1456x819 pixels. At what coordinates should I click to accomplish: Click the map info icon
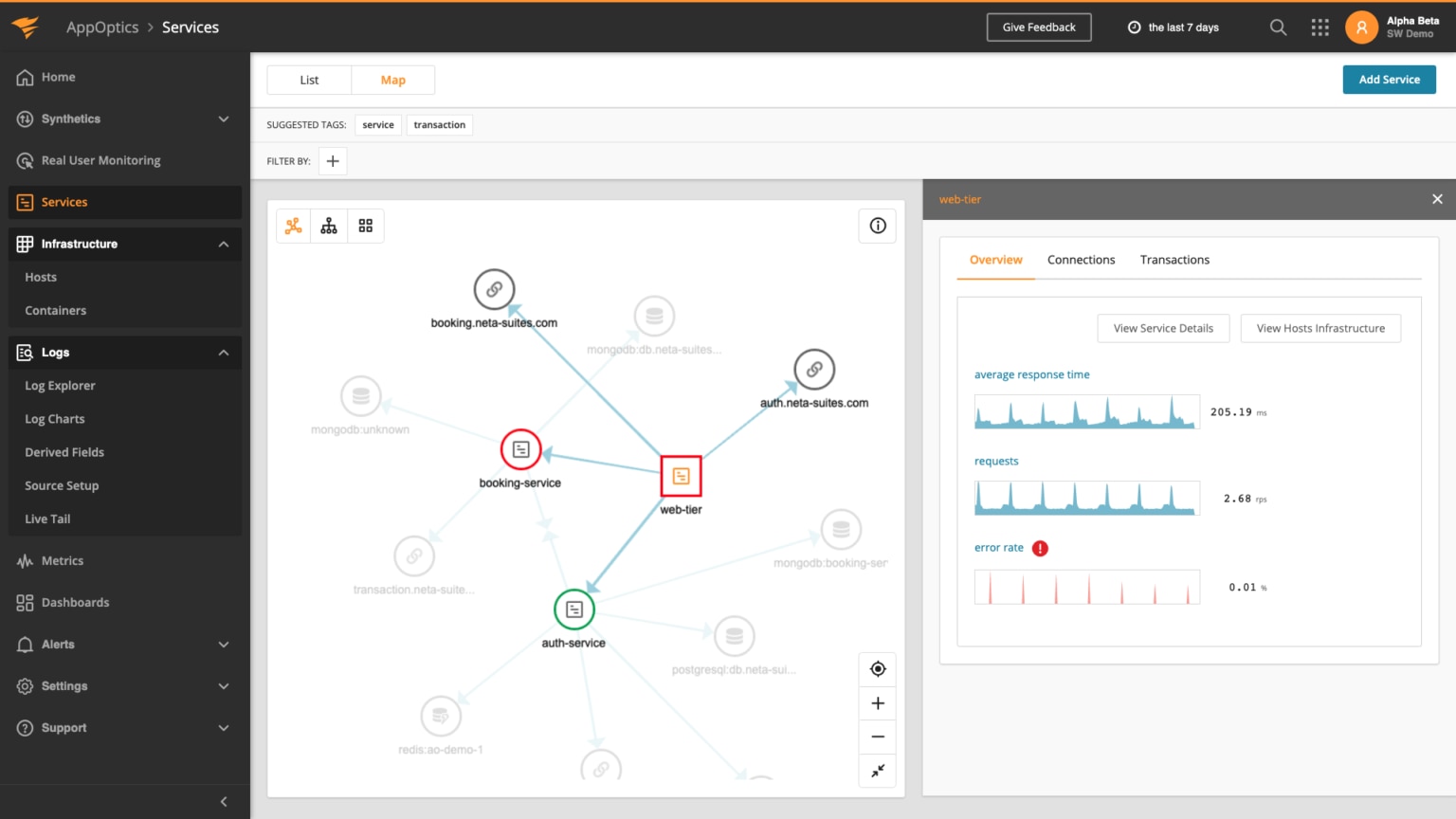pos(877,226)
